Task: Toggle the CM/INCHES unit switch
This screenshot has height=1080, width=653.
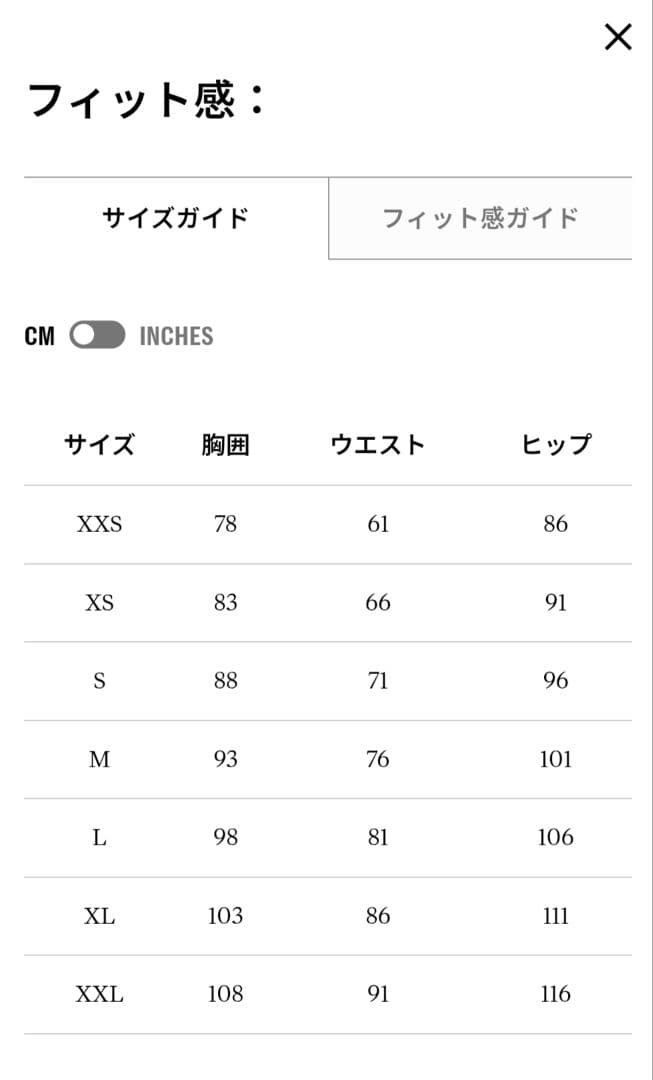Action: (97, 336)
